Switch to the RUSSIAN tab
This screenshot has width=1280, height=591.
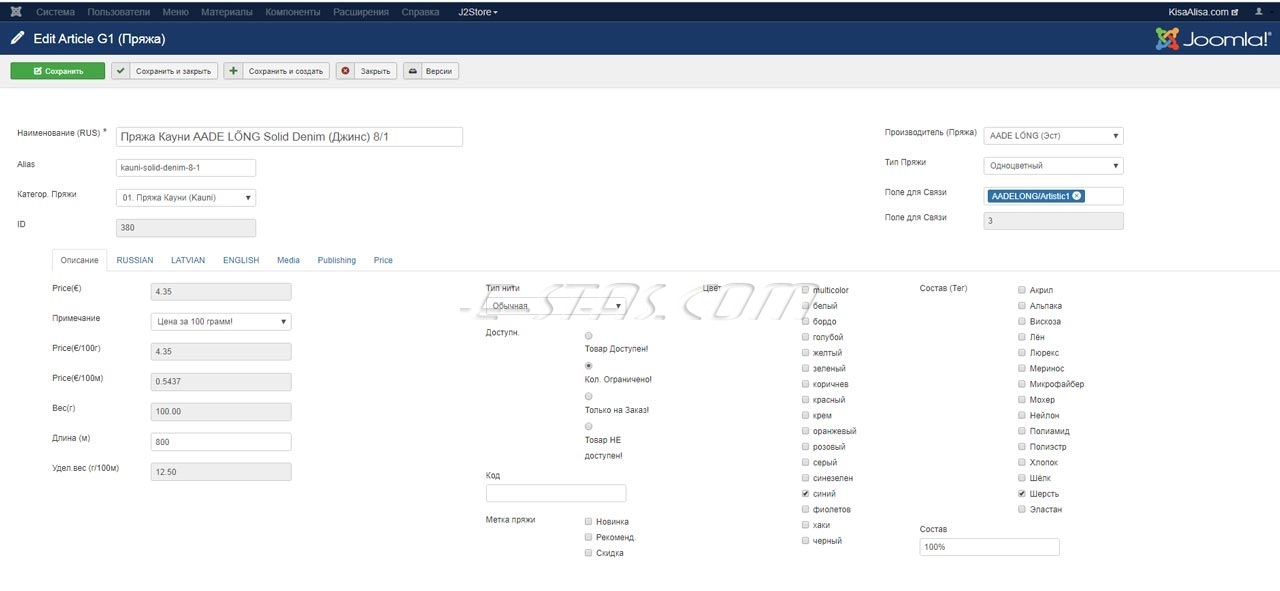click(x=135, y=260)
